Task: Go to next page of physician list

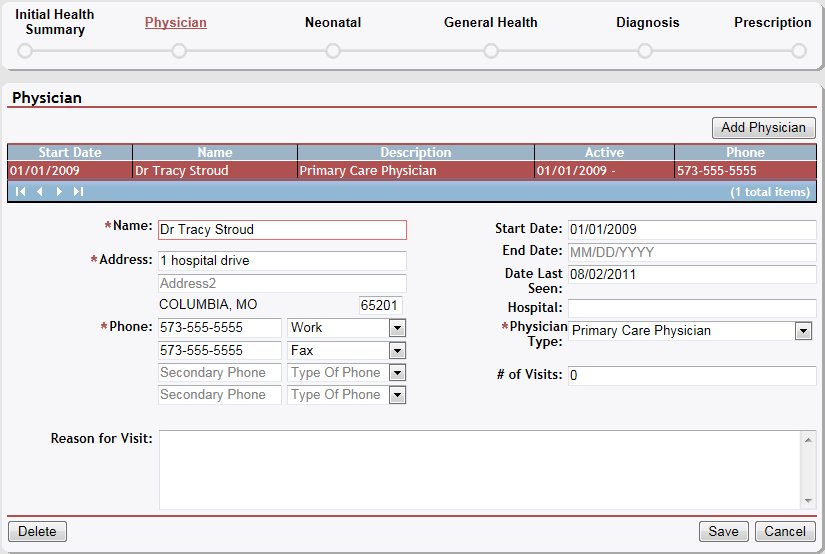Action: click(x=59, y=191)
